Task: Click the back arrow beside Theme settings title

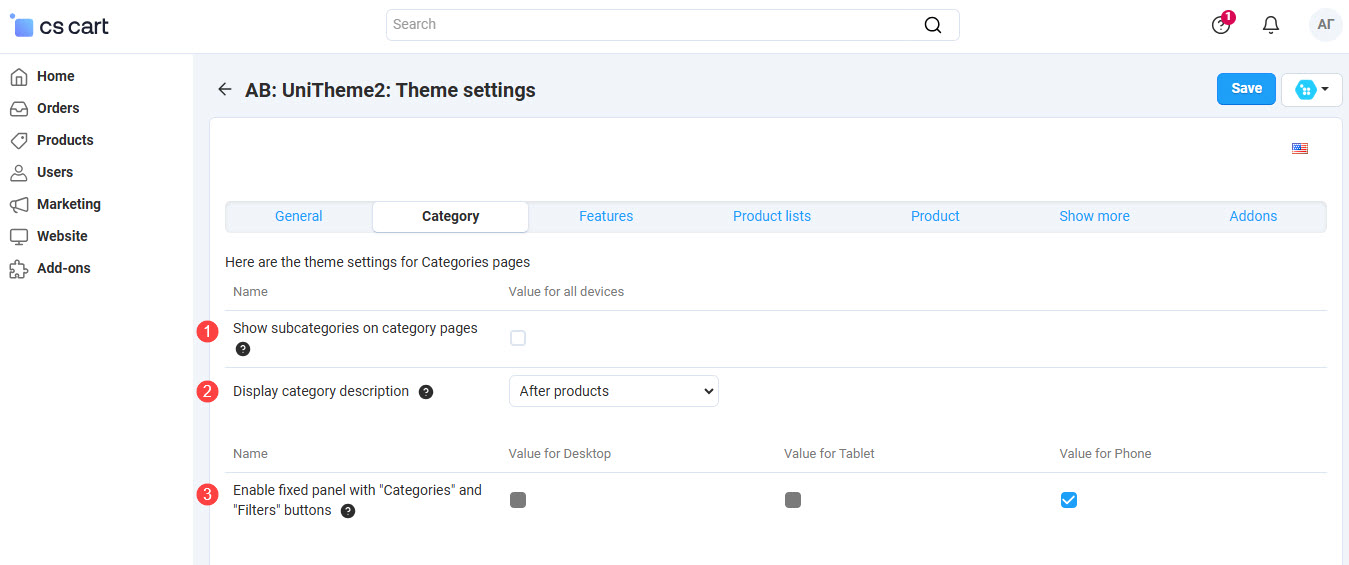Action: coord(224,90)
